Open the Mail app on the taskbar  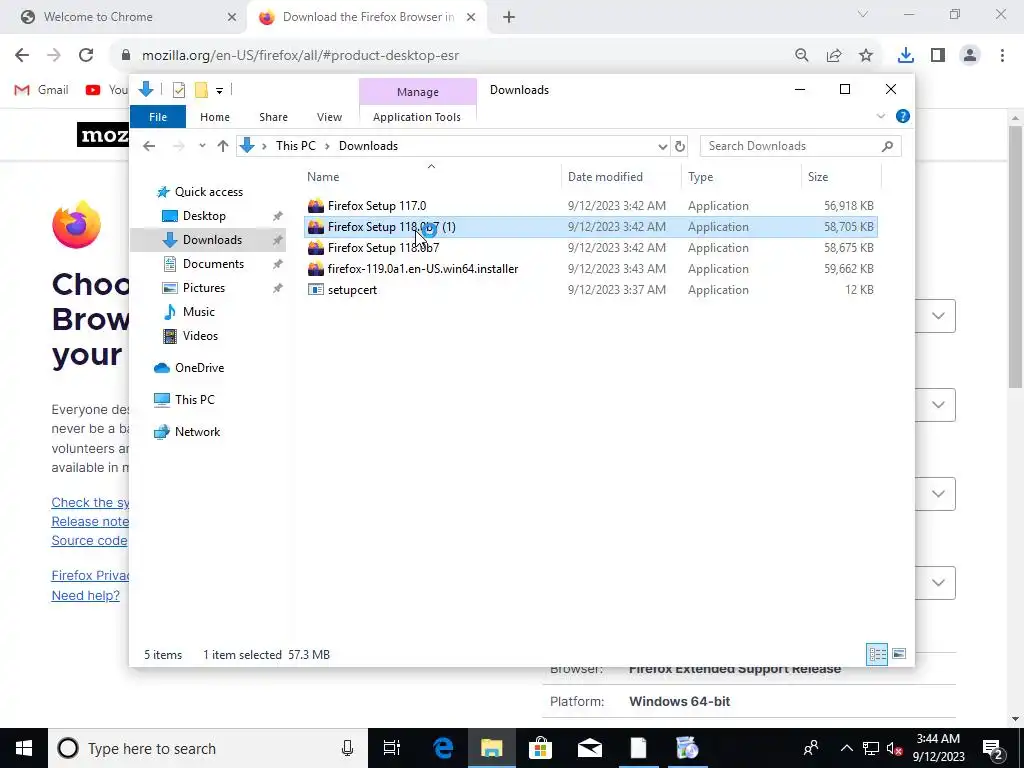point(589,748)
